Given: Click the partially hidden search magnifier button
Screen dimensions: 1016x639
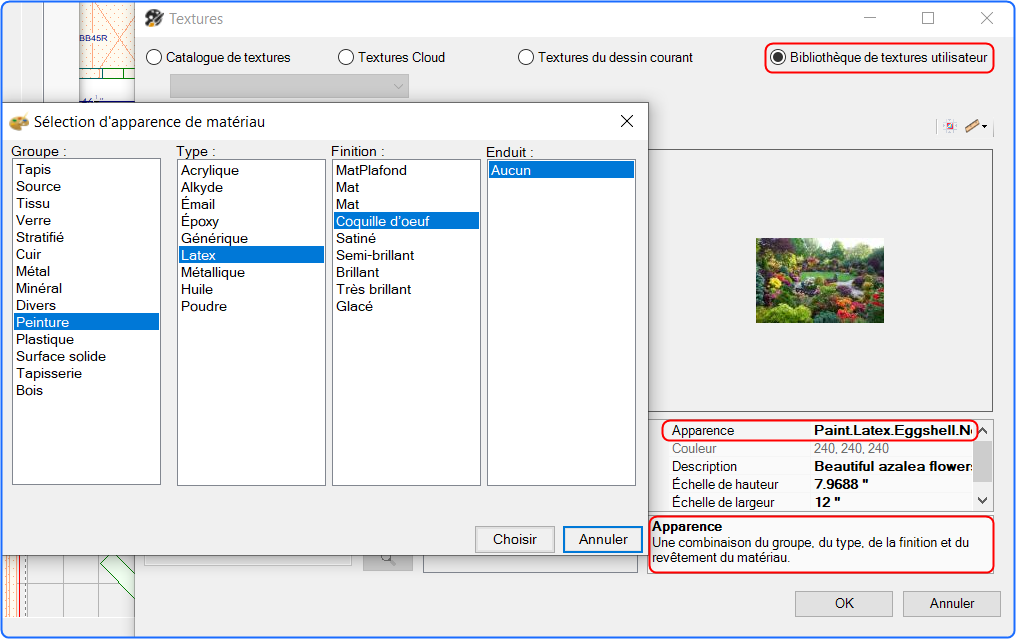Looking at the screenshot, I should click(x=387, y=561).
